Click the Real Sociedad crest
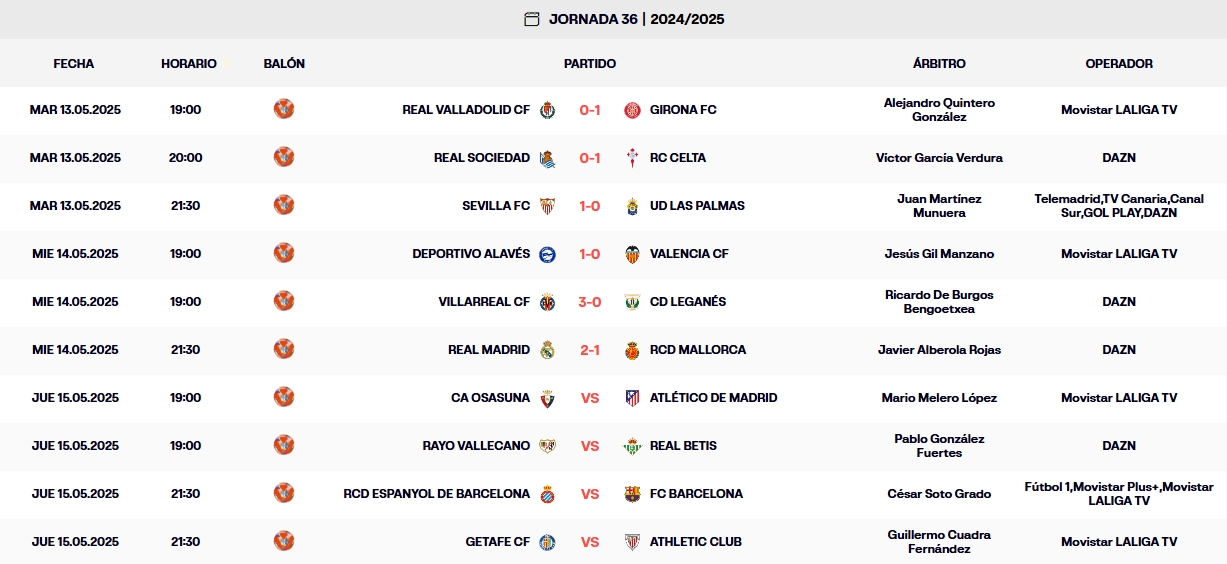This screenshot has width=1227, height=564. 547,158
